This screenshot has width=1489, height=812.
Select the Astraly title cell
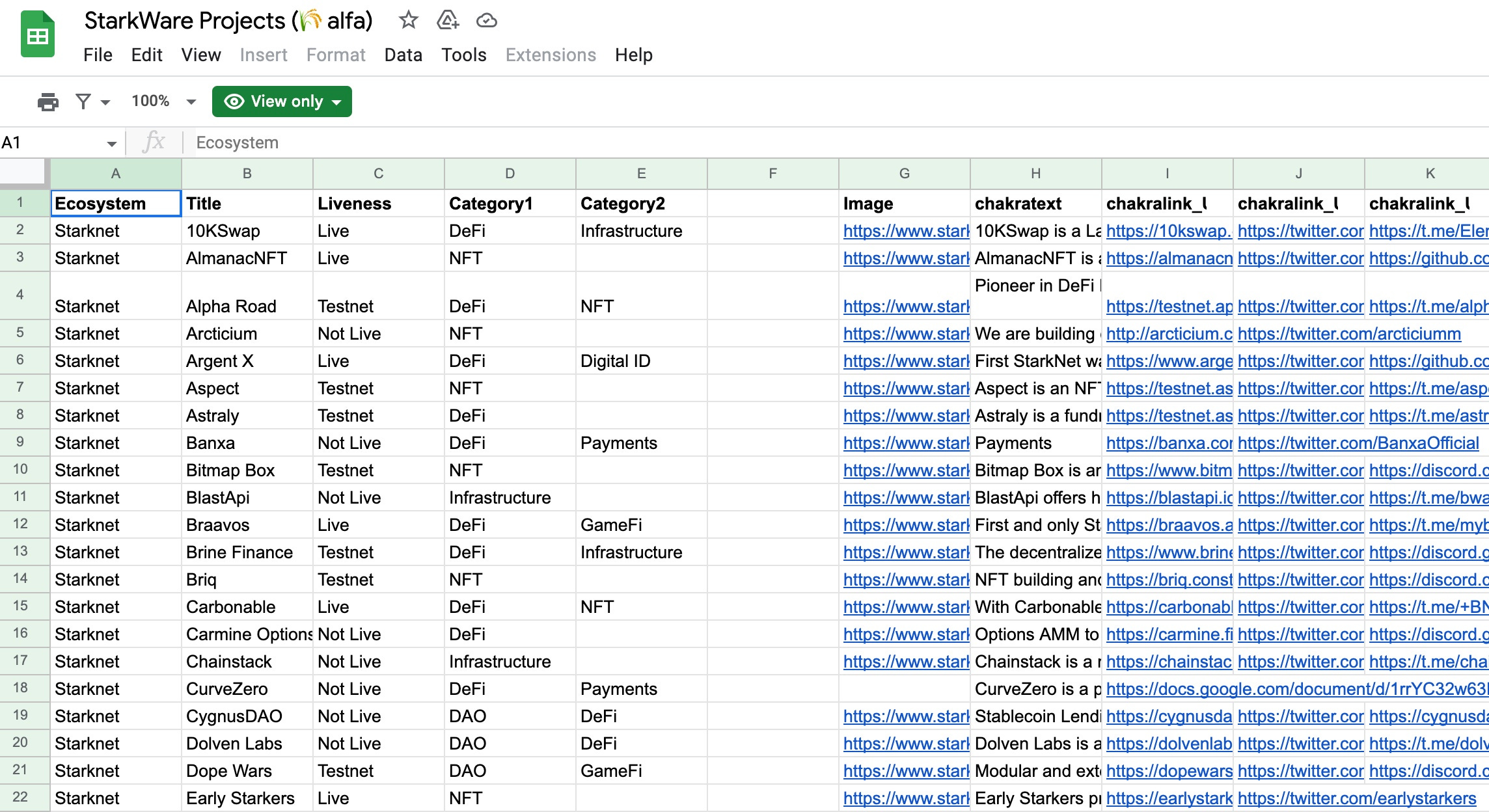247,416
